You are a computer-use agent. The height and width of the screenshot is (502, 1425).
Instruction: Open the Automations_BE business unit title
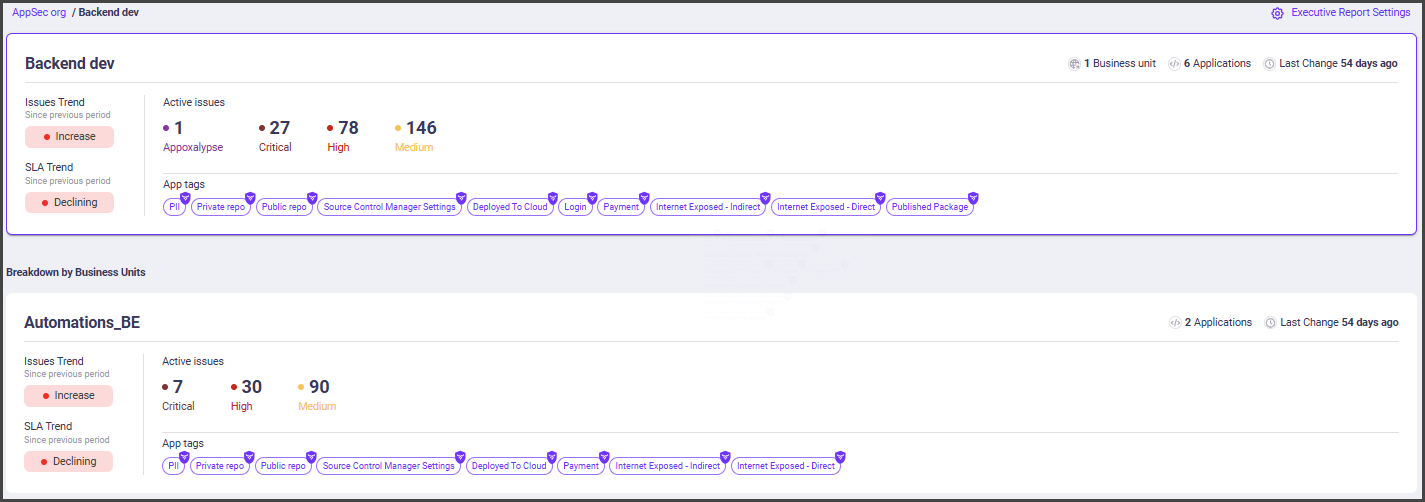[82, 322]
